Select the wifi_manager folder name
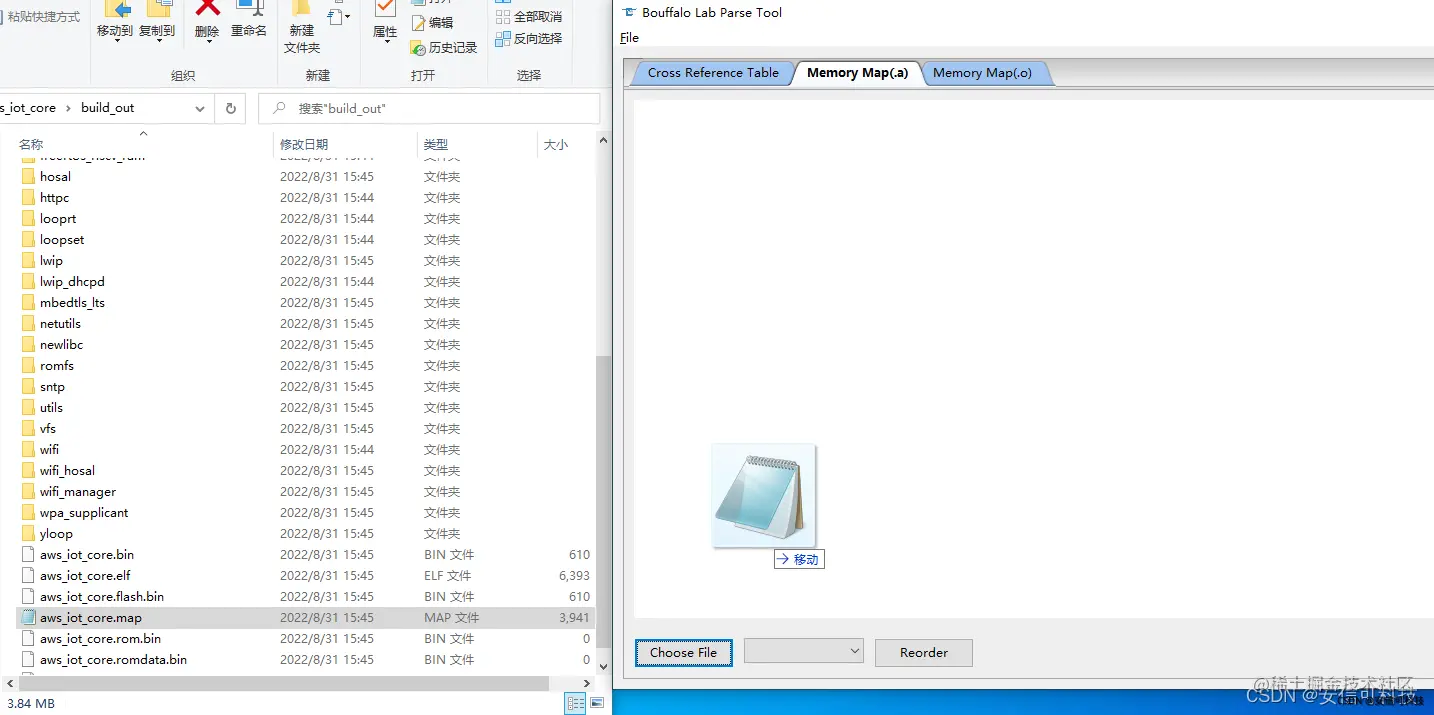Viewport: 1434px width, 715px height. tap(78, 492)
